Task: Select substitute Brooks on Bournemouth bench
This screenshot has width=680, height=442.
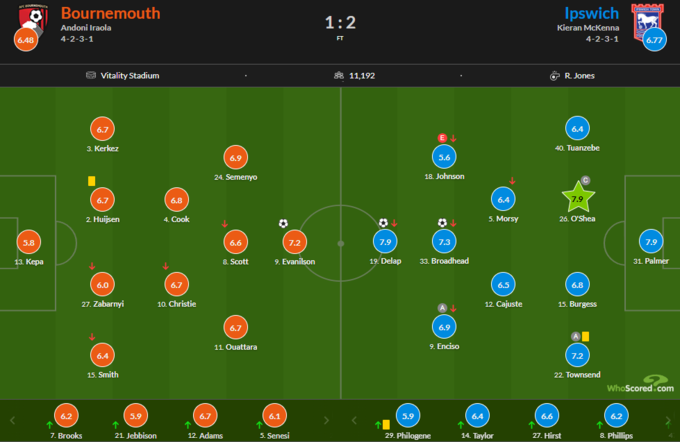Action: (x=67, y=416)
